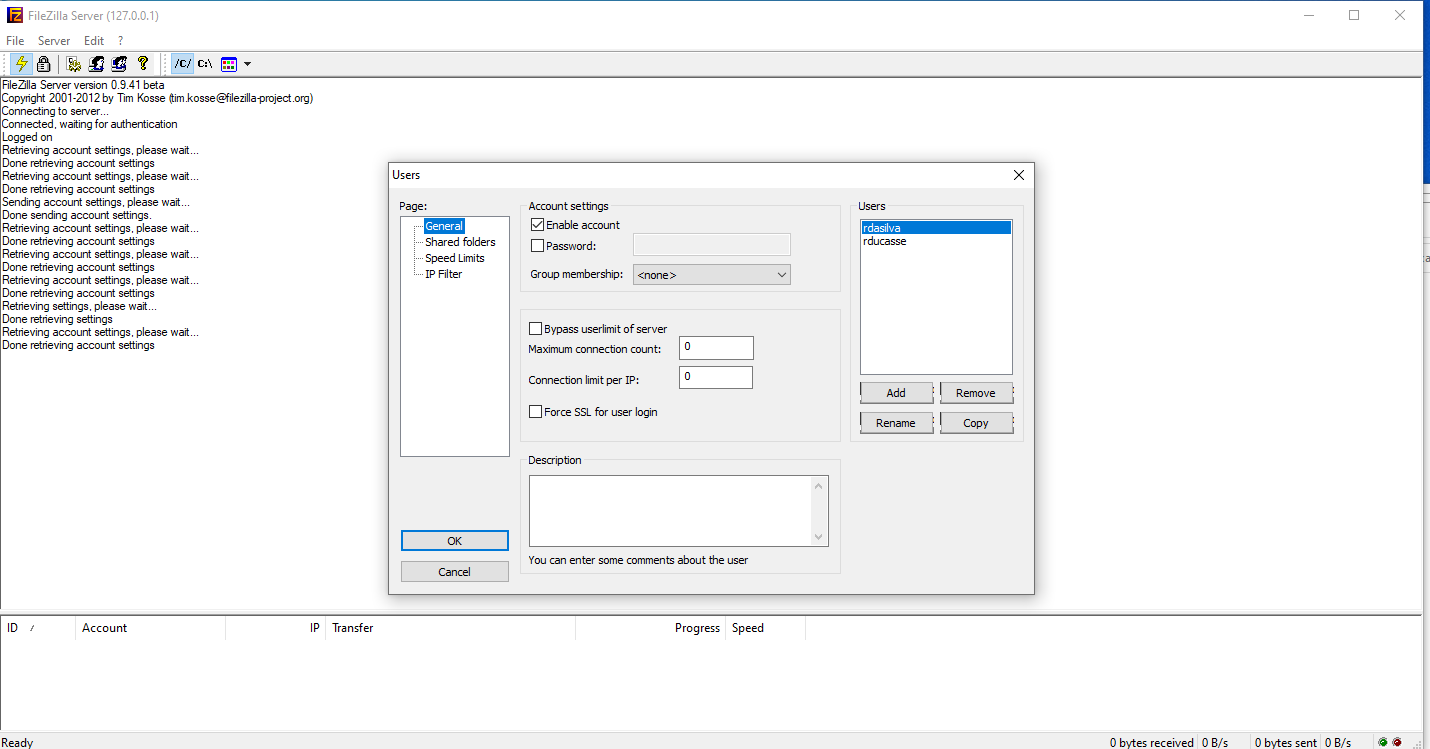This screenshot has height=749, width=1430.
Task: Maximize the FileZilla Server window
Action: coord(1354,15)
